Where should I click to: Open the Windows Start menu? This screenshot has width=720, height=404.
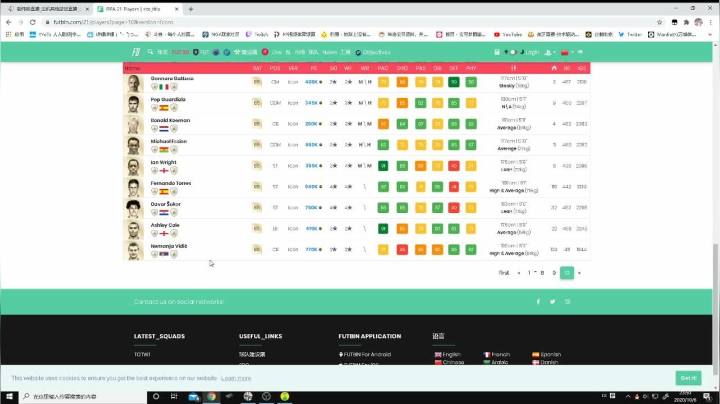point(9,396)
